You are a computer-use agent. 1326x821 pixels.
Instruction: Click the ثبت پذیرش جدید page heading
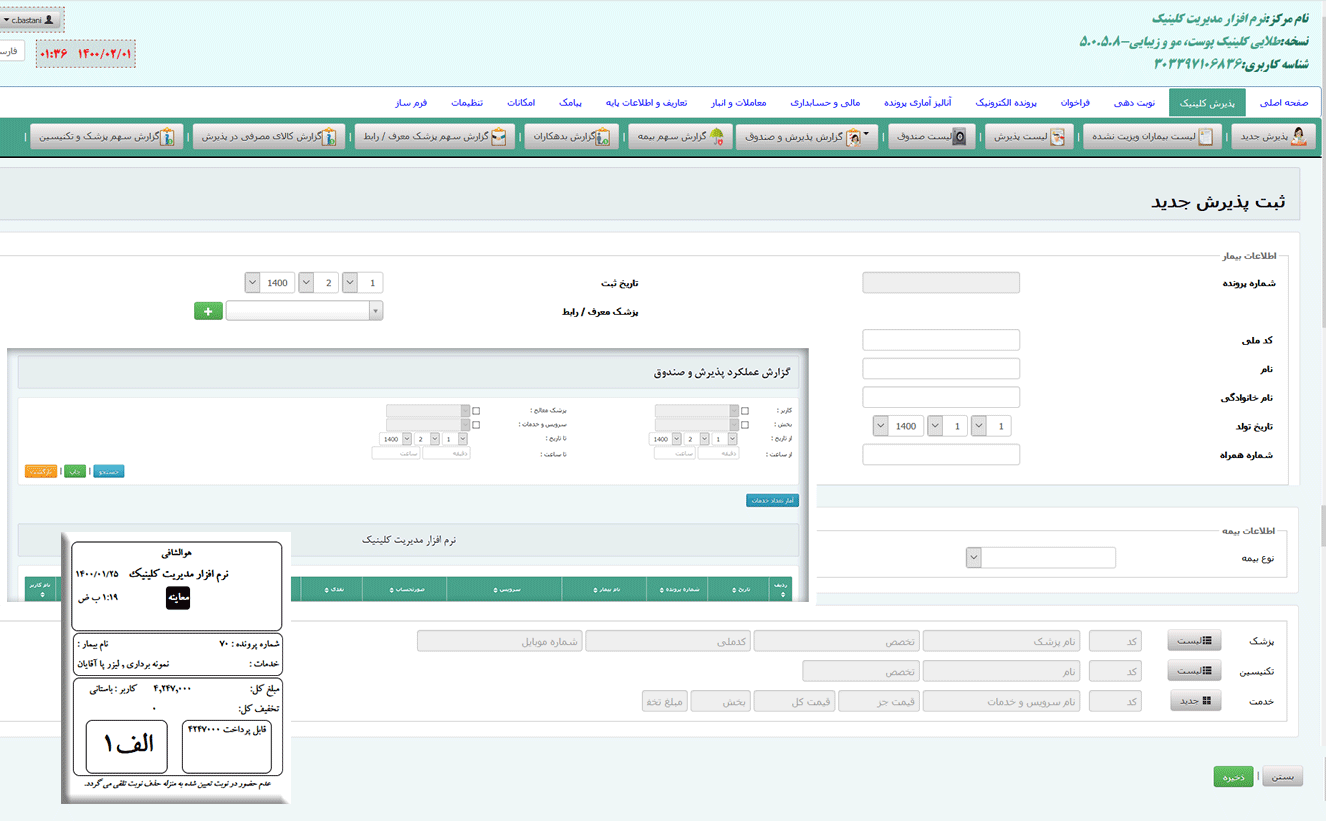tap(1219, 201)
